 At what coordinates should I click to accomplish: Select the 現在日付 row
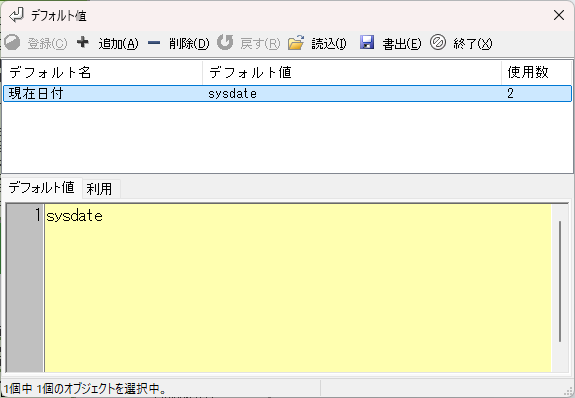click(287, 94)
